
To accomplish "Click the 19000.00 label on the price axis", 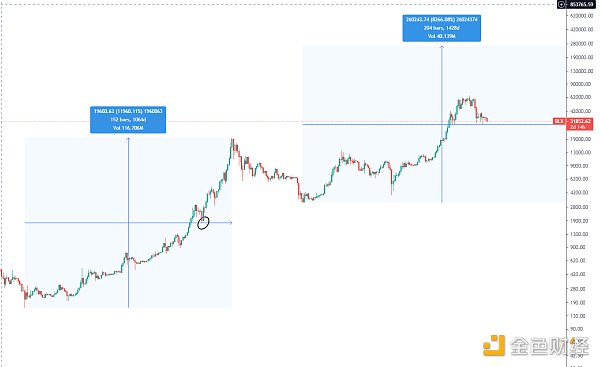I will [581, 139].
